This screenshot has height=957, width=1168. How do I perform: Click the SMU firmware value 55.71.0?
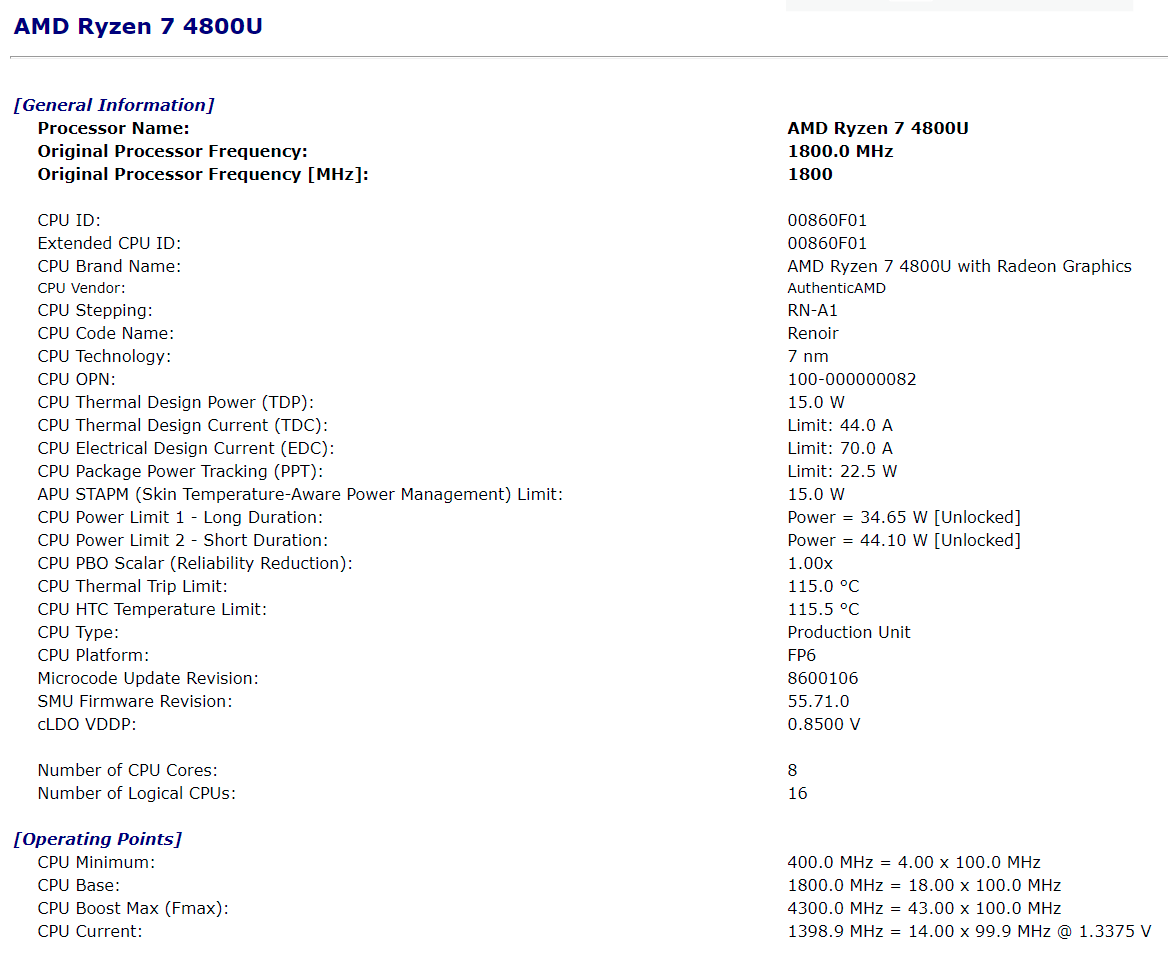[x=818, y=702]
